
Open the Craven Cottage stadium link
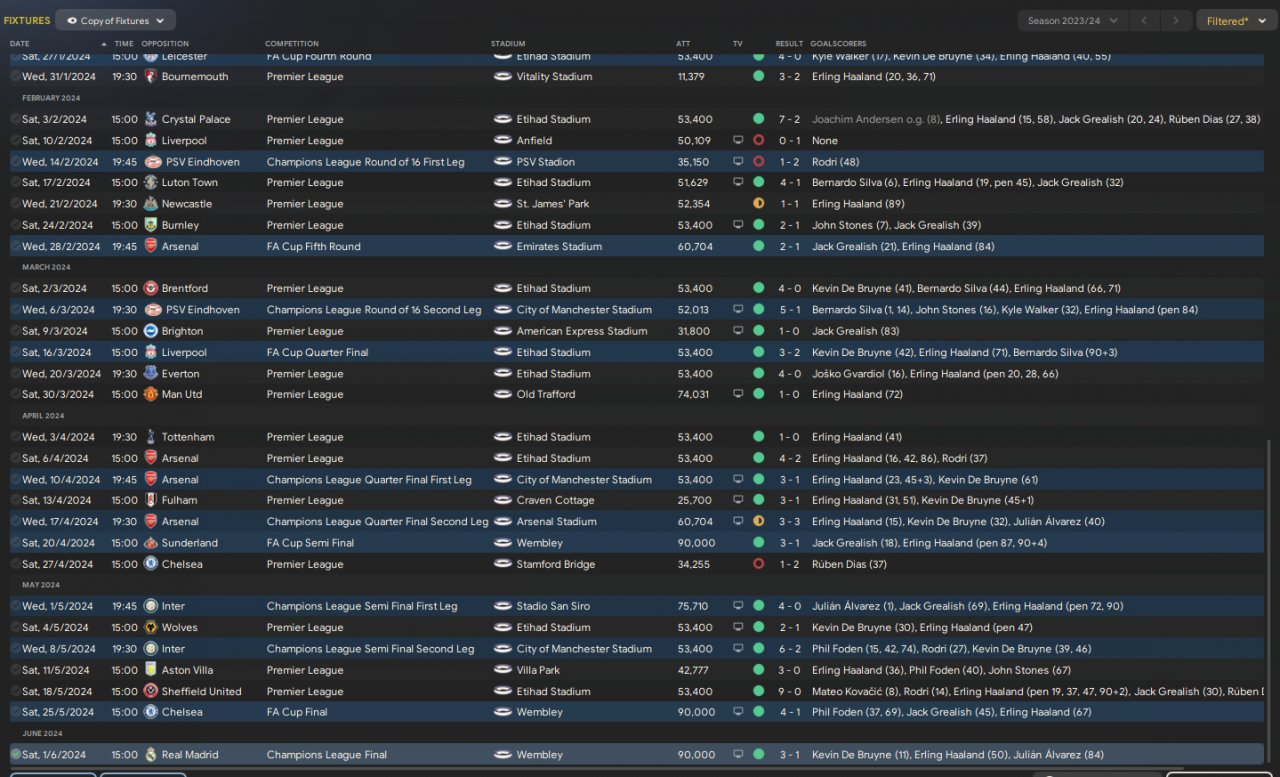pyautogui.click(x=555, y=500)
